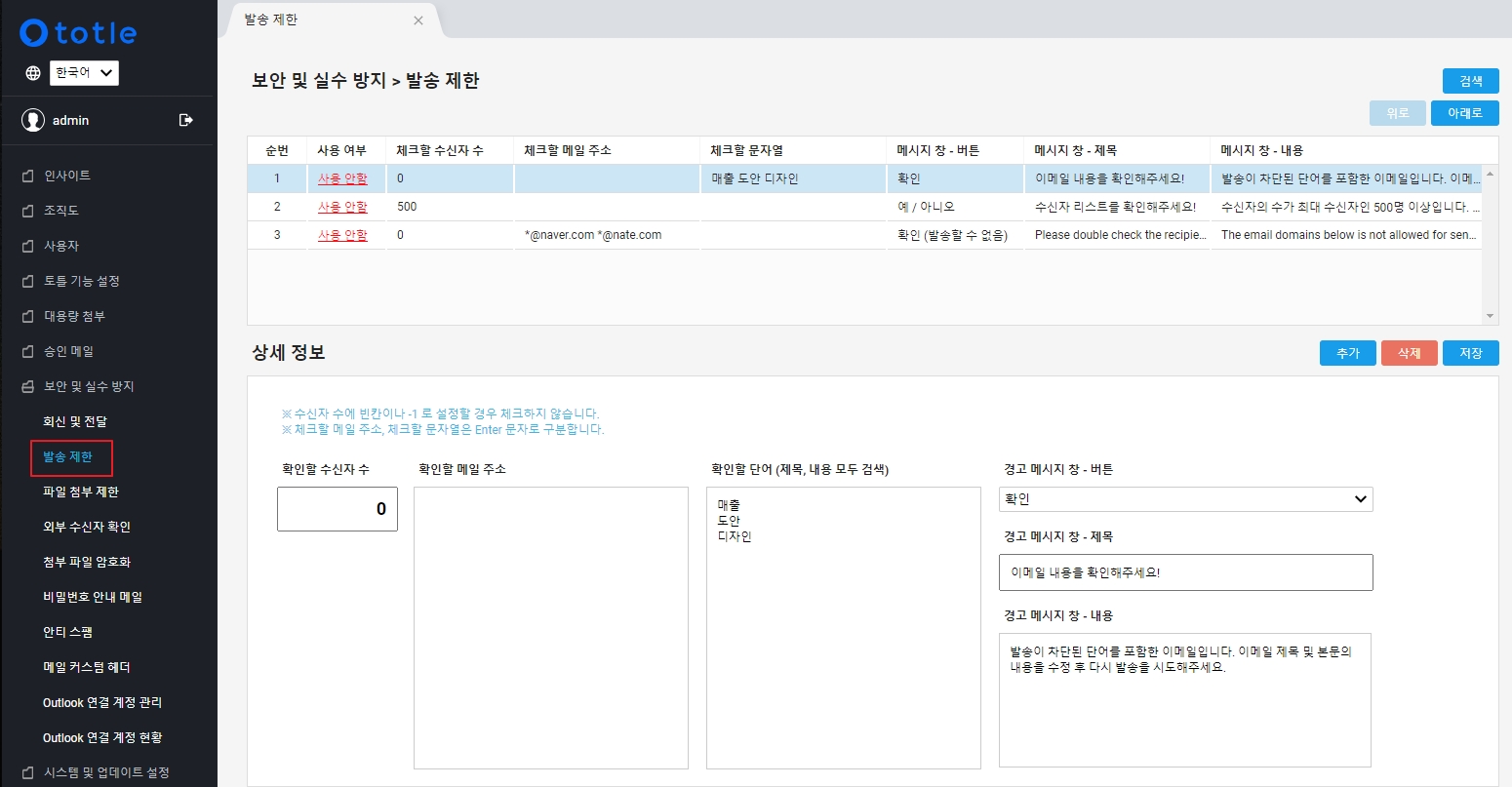Toggle 사용 안함 status in row 1
Image resolution: width=1512 pixels, height=787 pixels.
click(342, 178)
